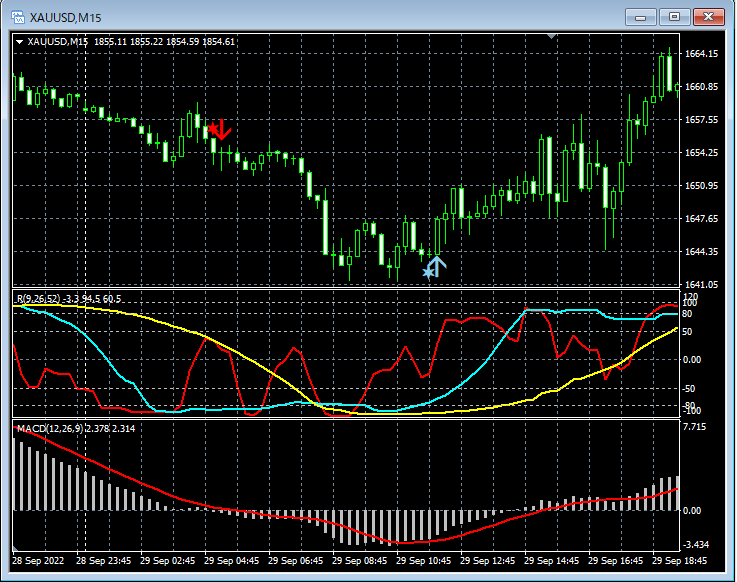This screenshot has width=737, height=582.
Task: Click the -50 level on R indicator scale
Action: click(x=689, y=389)
